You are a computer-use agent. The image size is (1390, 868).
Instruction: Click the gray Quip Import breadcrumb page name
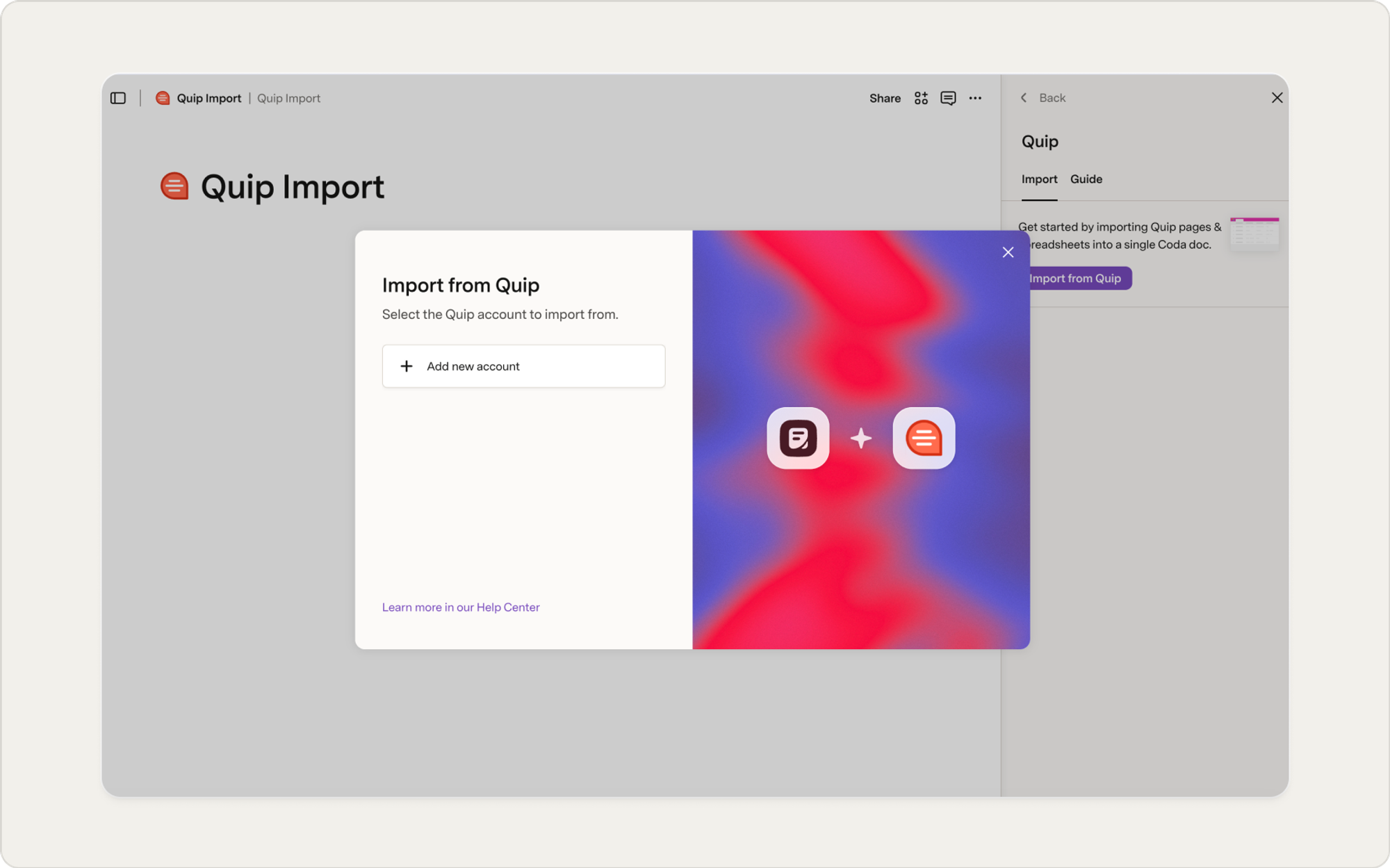289,98
